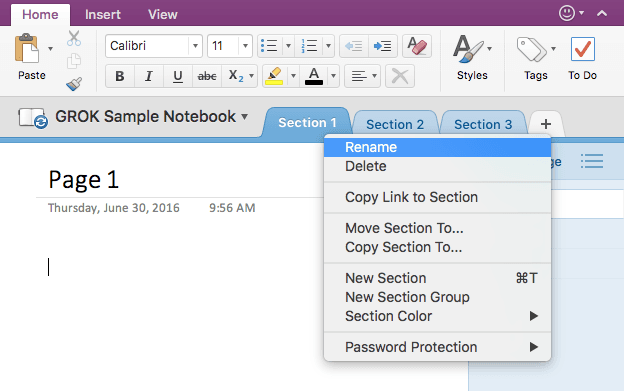This screenshot has height=391, width=624.
Task: Click the Copy pages icon
Action: pyautogui.click(x=74, y=61)
